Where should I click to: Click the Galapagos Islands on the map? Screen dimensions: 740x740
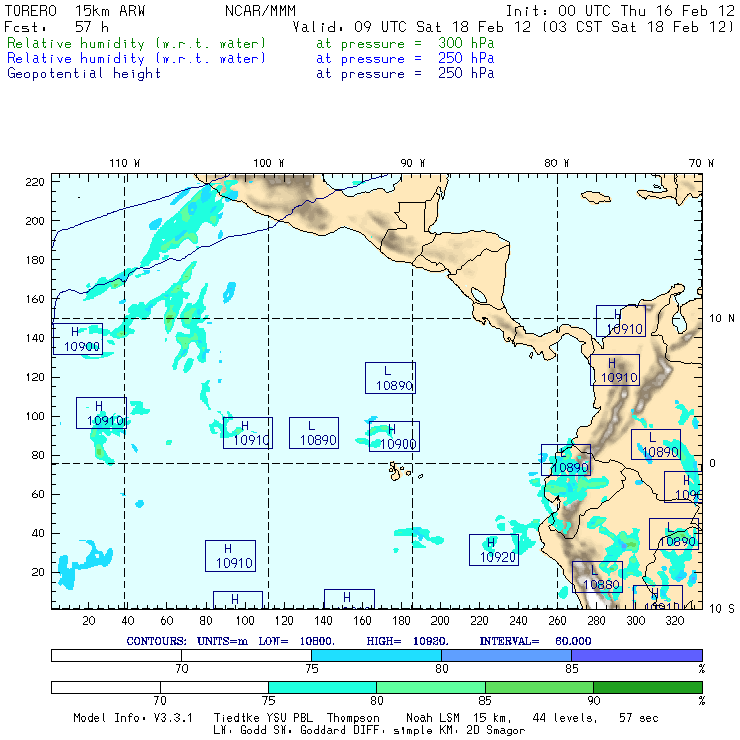pos(399,468)
